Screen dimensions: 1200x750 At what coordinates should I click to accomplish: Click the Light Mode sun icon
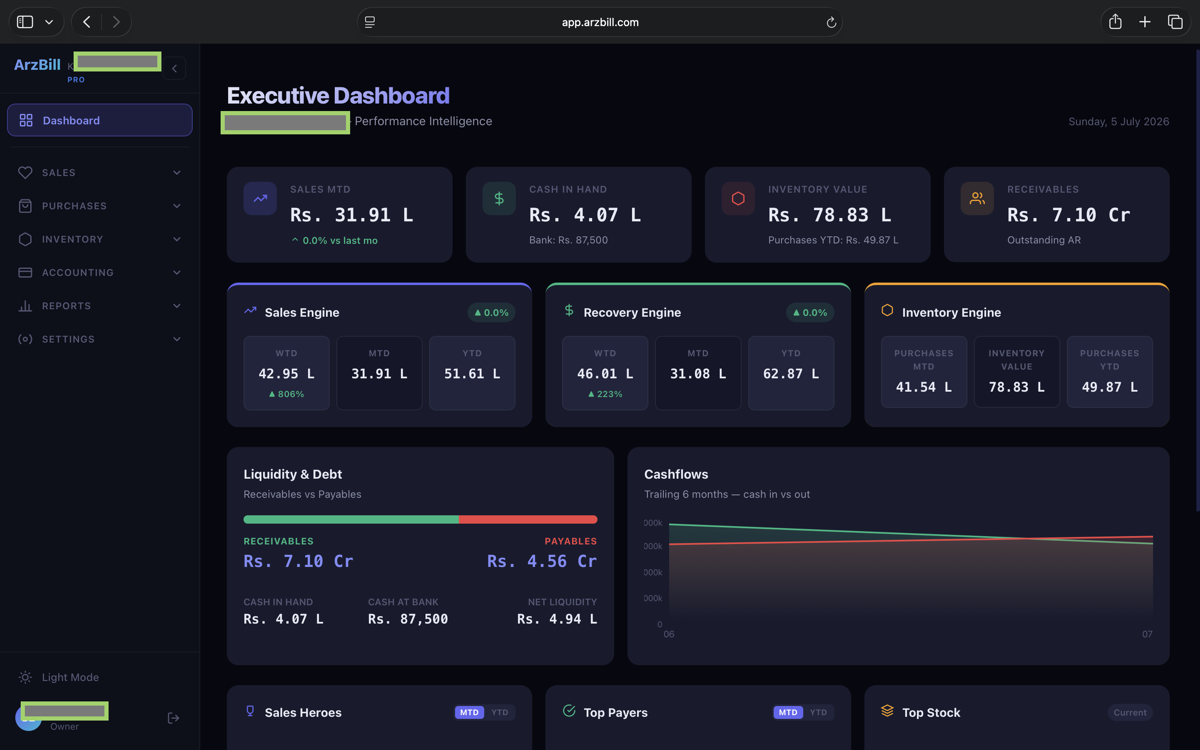pos(25,677)
